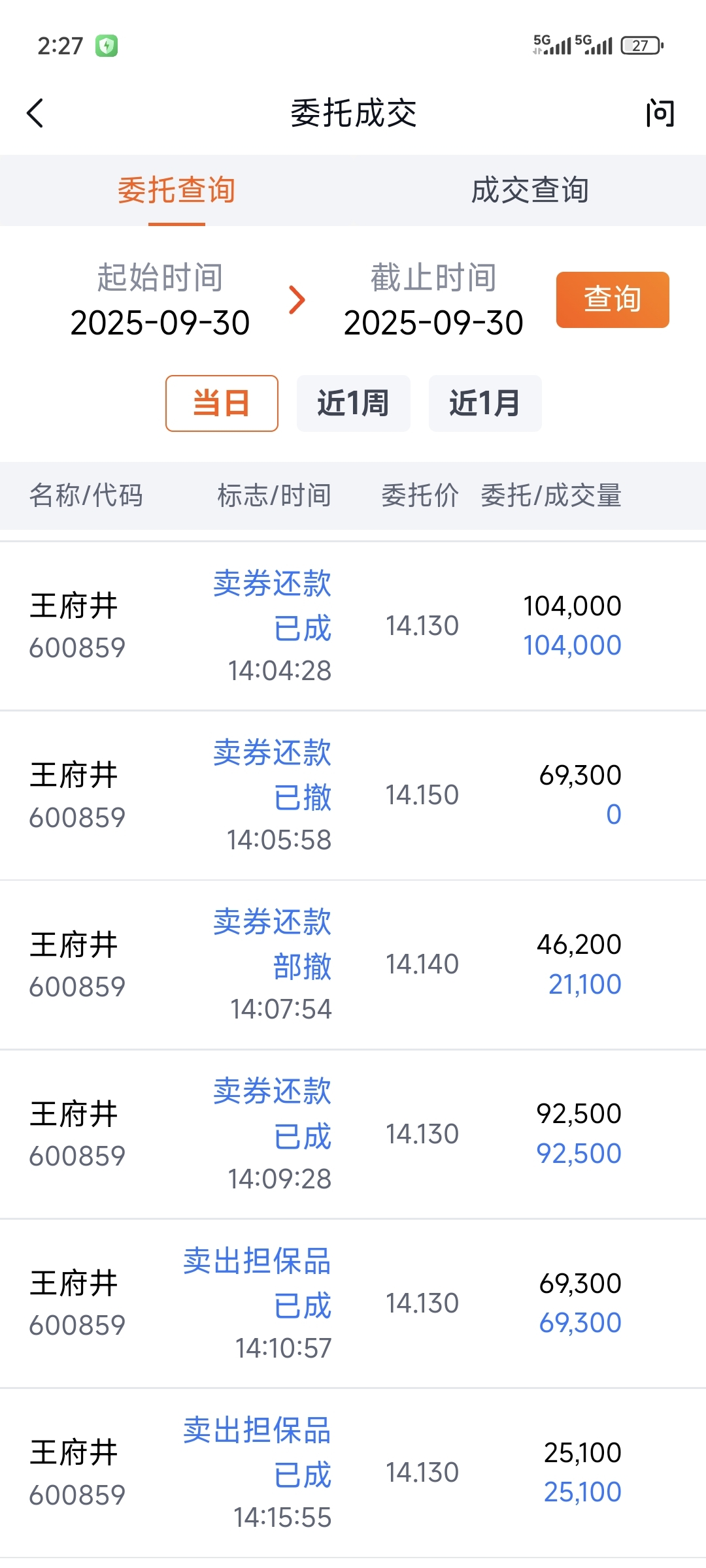Tap the back arrow icon
Image resolution: width=706 pixels, height=1568 pixels.
coord(35,113)
